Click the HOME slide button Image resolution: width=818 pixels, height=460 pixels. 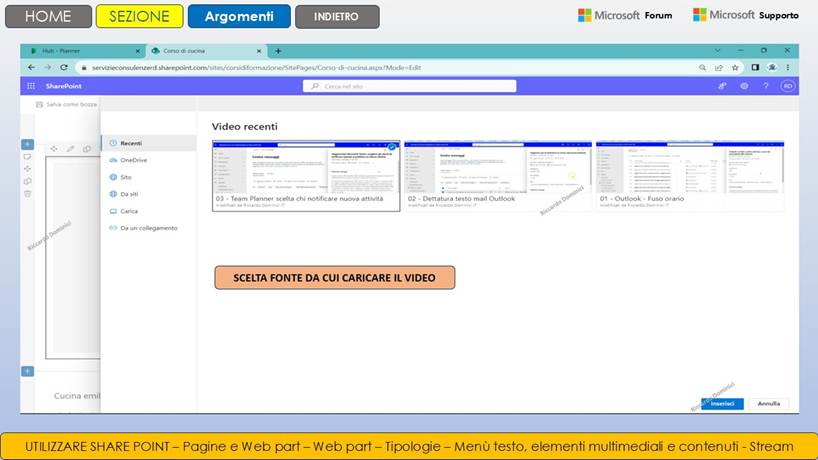pyautogui.click(x=48, y=16)
